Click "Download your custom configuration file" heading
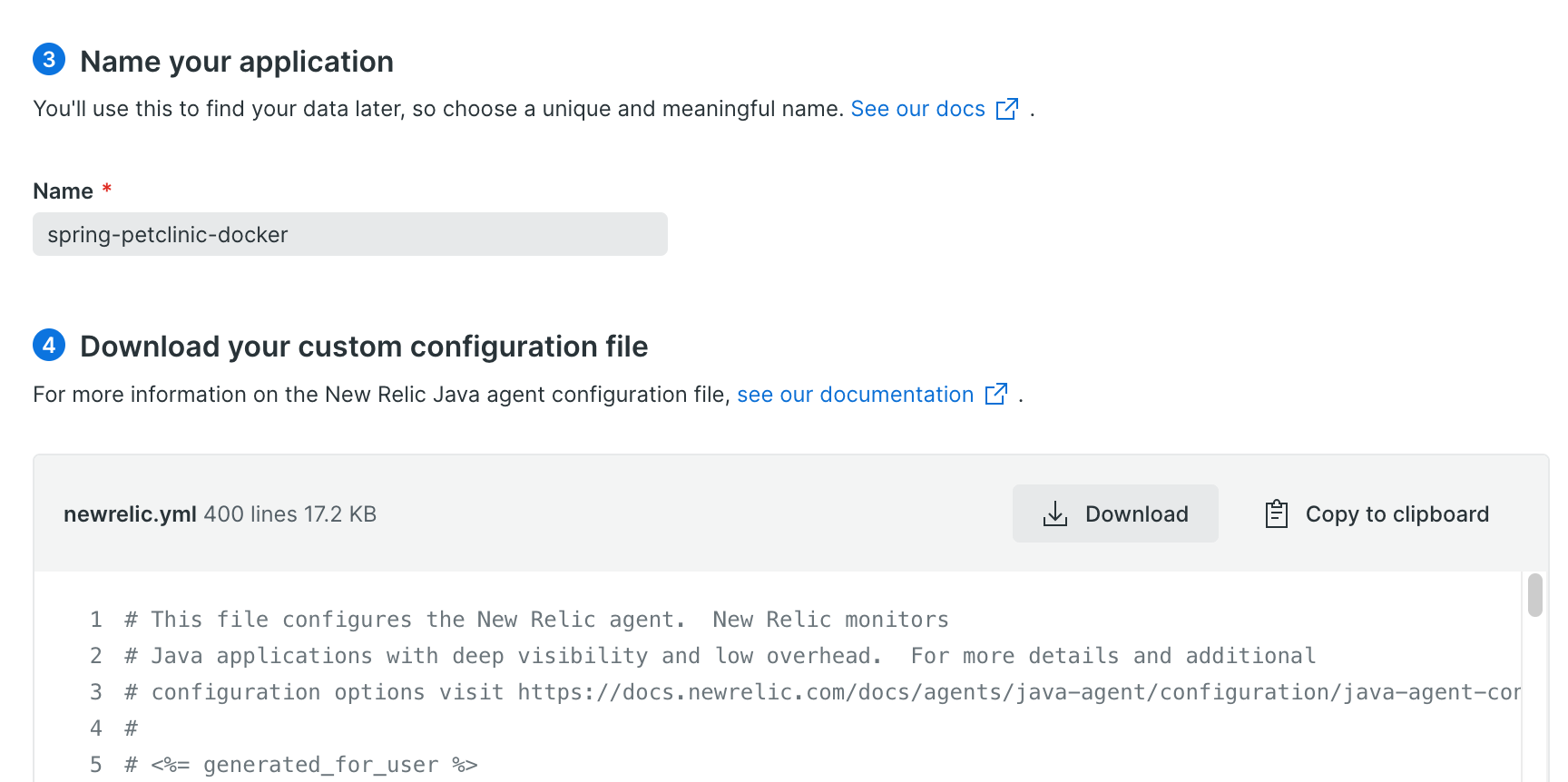The height and width of the screenshot is (782, 1568). coord(364,347)
